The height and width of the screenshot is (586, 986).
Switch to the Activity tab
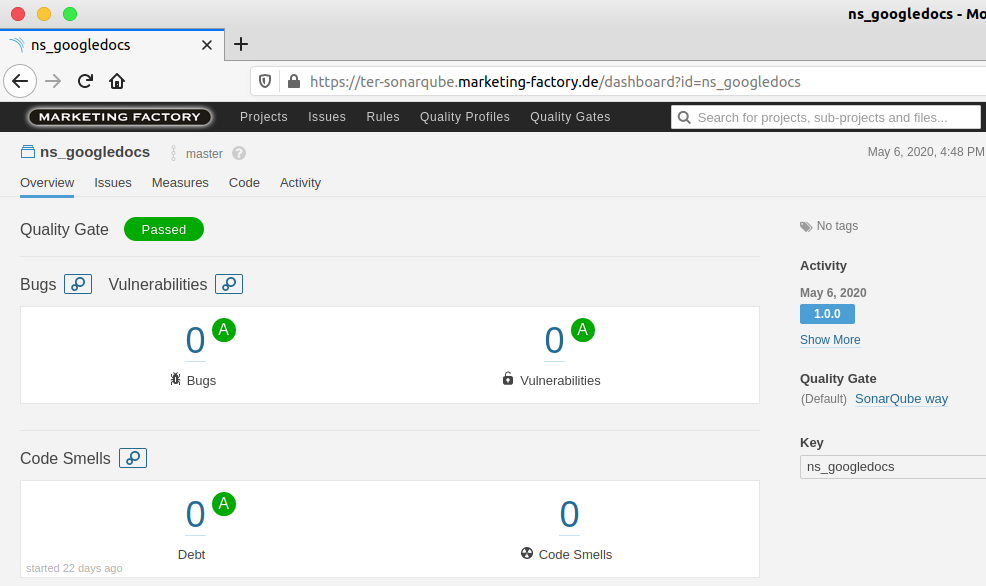tap(300, 183)
